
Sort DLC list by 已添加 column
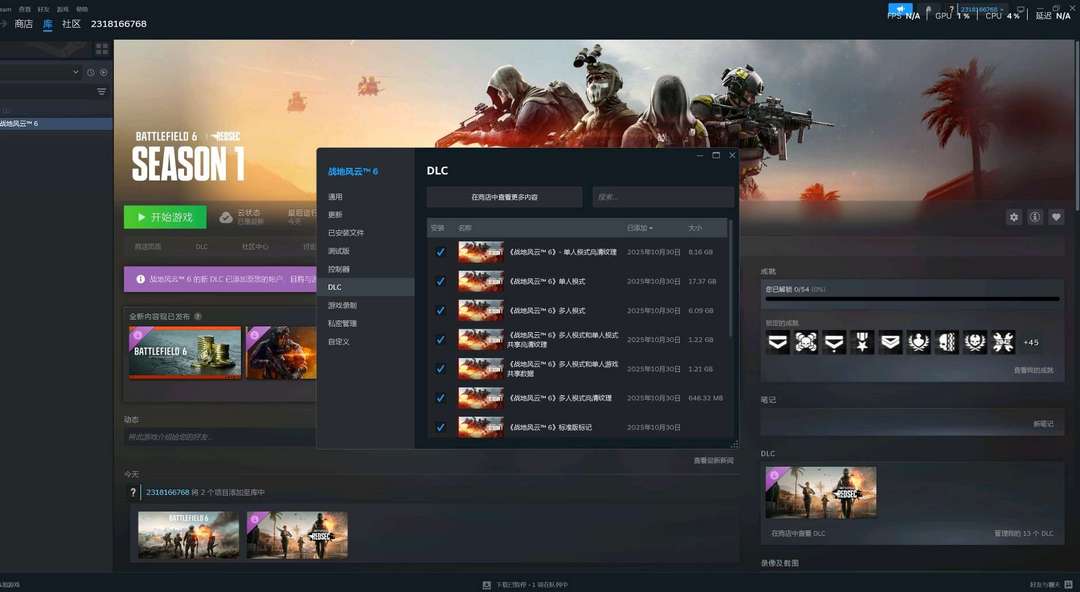click(640, 228)
